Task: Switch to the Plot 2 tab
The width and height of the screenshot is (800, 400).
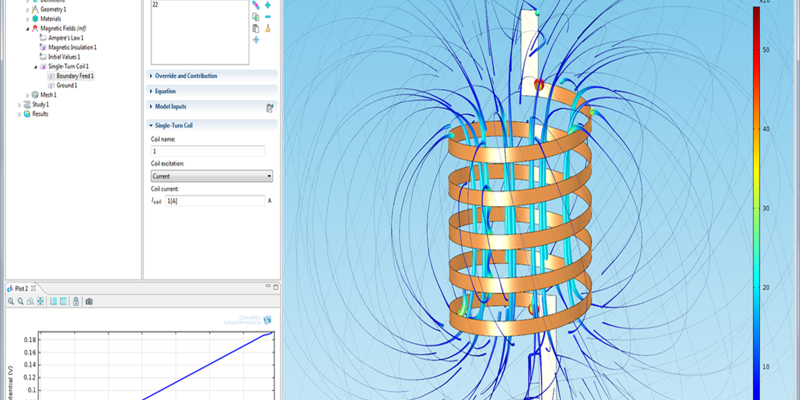Action: pyautogui.click(x=21, y=288)
